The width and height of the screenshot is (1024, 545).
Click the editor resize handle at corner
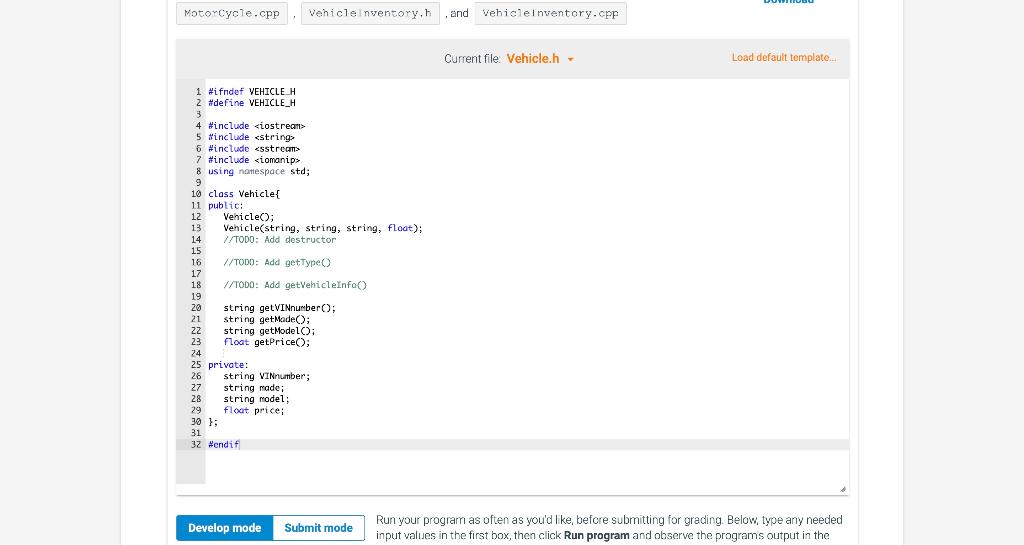tap(842, 489)
